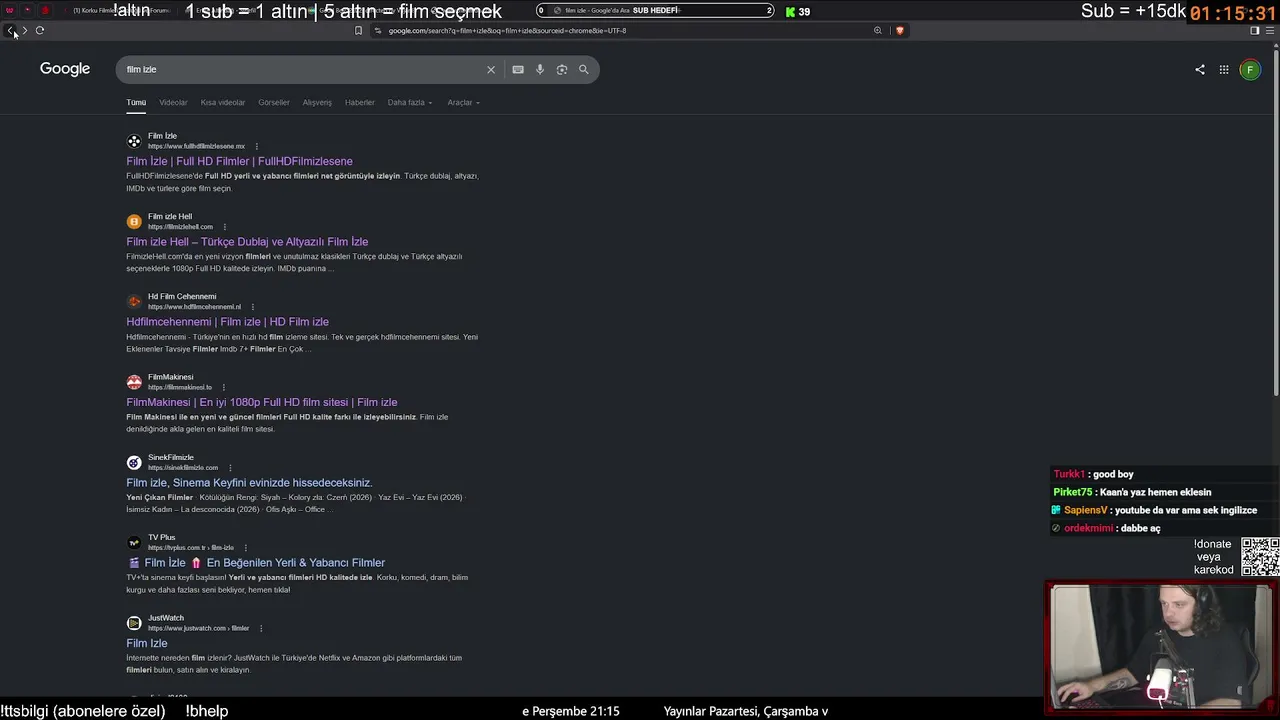Image resolution: width=1280 pixels, height=720 pixels.
Task: Click chat message 'dabbe aç'
Action: coord(1141,528)
